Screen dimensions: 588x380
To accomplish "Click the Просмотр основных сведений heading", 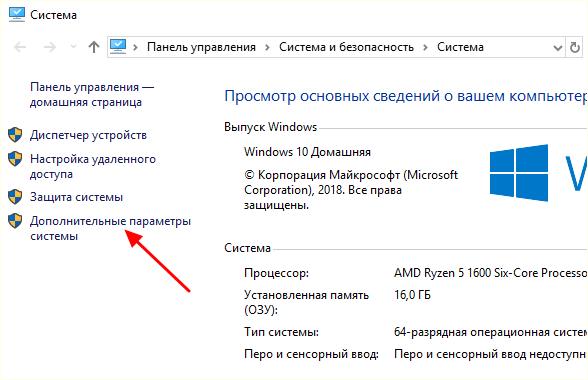I will [x=406, y=96].
